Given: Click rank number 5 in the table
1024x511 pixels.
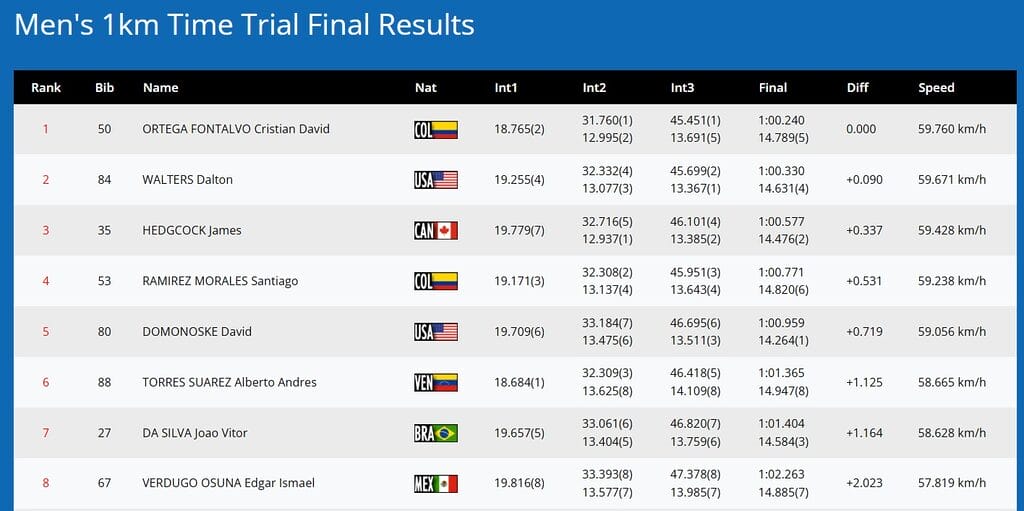Looking at the screenshot, I should [45, 332].
